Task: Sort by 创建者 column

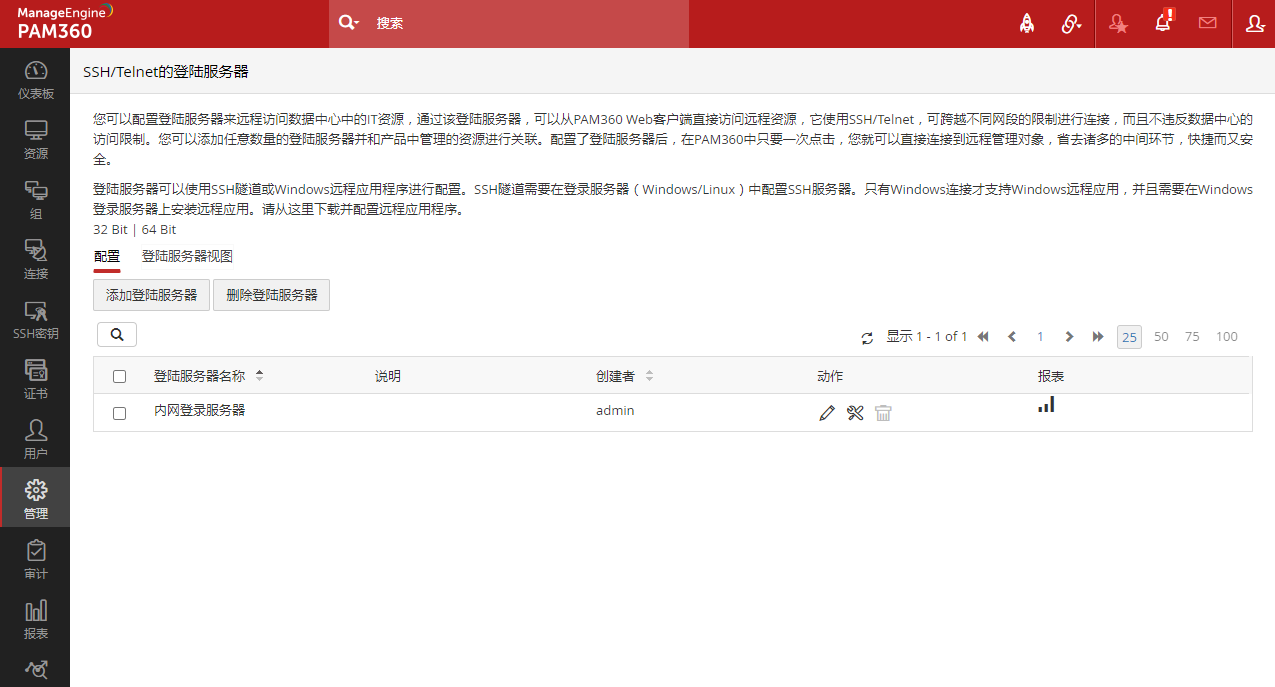Action: click(x=624, y=376)
